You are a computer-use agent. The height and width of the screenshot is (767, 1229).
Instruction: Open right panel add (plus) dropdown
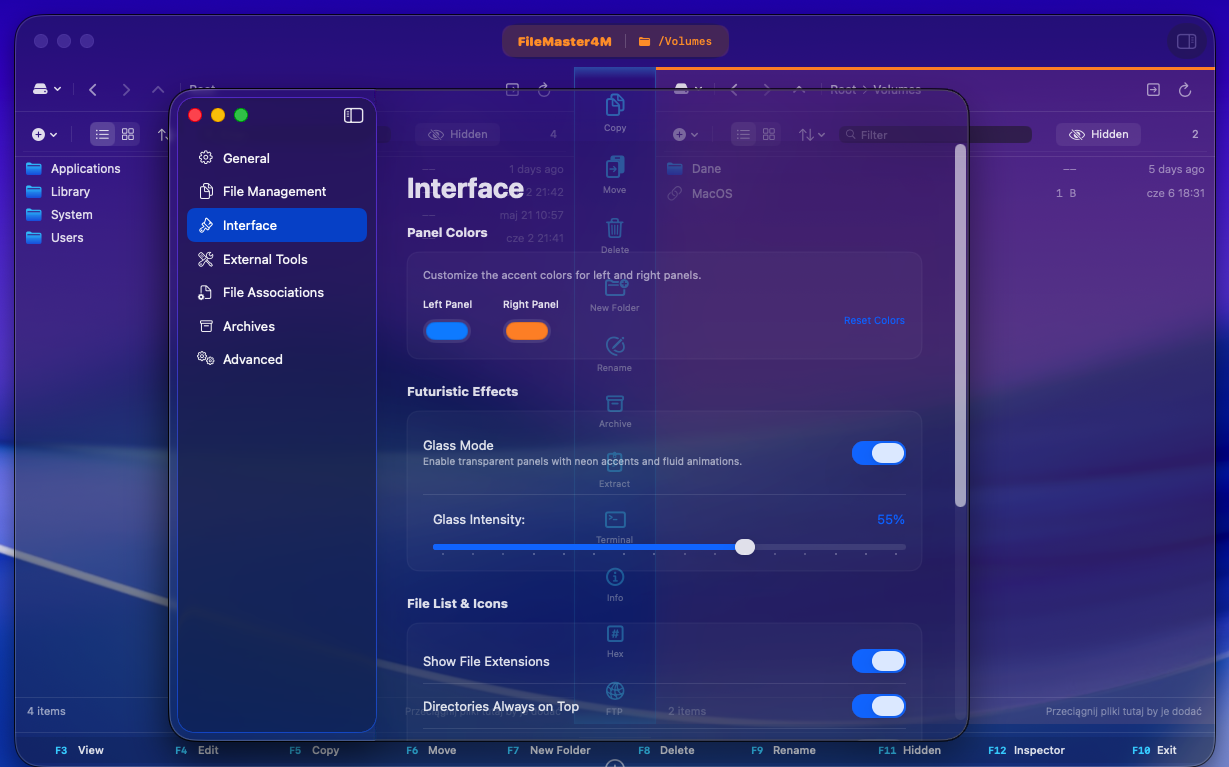coord(685,134)
